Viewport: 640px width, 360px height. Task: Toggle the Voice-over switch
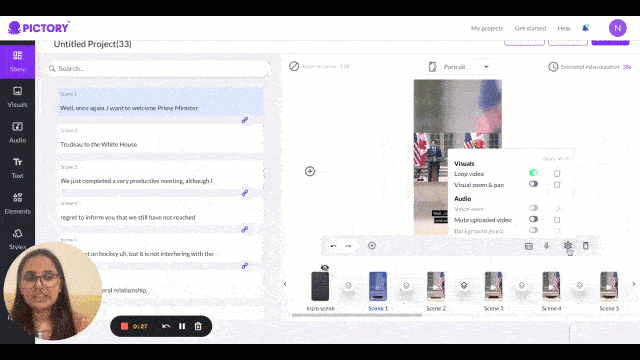click(x=533, y=208)
